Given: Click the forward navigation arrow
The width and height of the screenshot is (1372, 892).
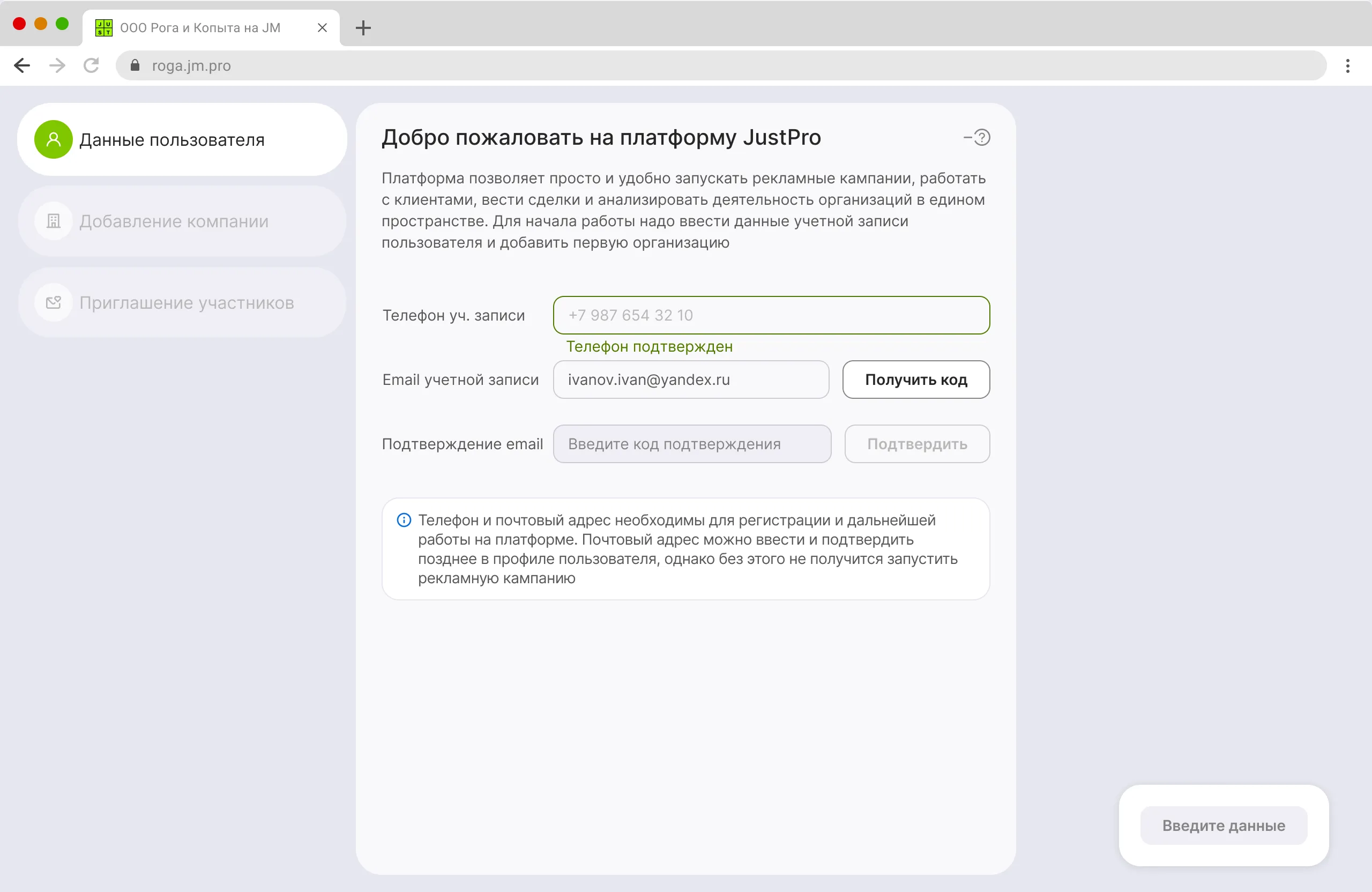Looking at the screenshot, I should 56,65.
